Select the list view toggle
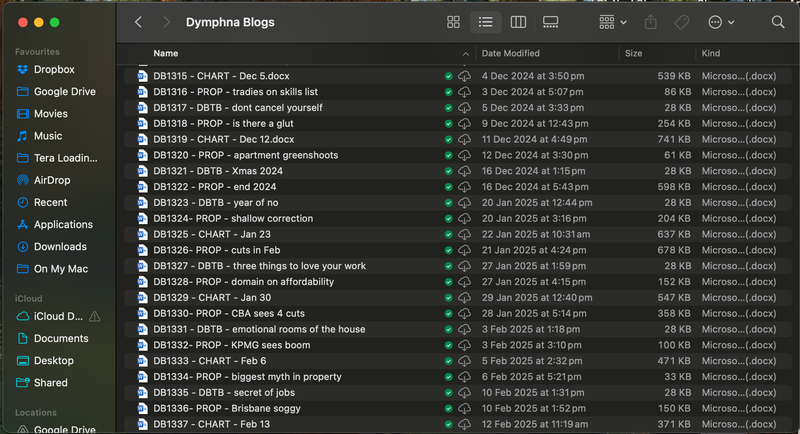 coord(485,22)
